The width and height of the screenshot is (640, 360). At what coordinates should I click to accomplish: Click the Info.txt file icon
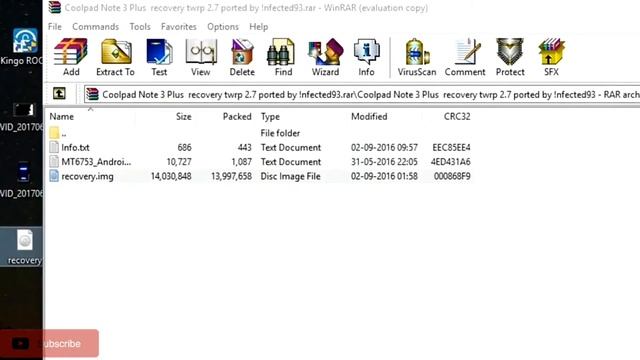(54, 147)
